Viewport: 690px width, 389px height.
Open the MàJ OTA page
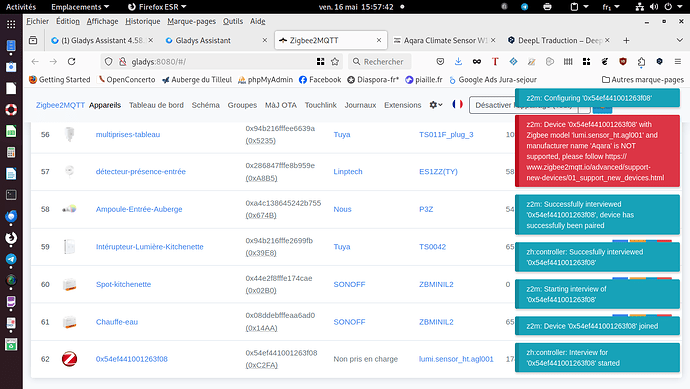click(281, 105)
